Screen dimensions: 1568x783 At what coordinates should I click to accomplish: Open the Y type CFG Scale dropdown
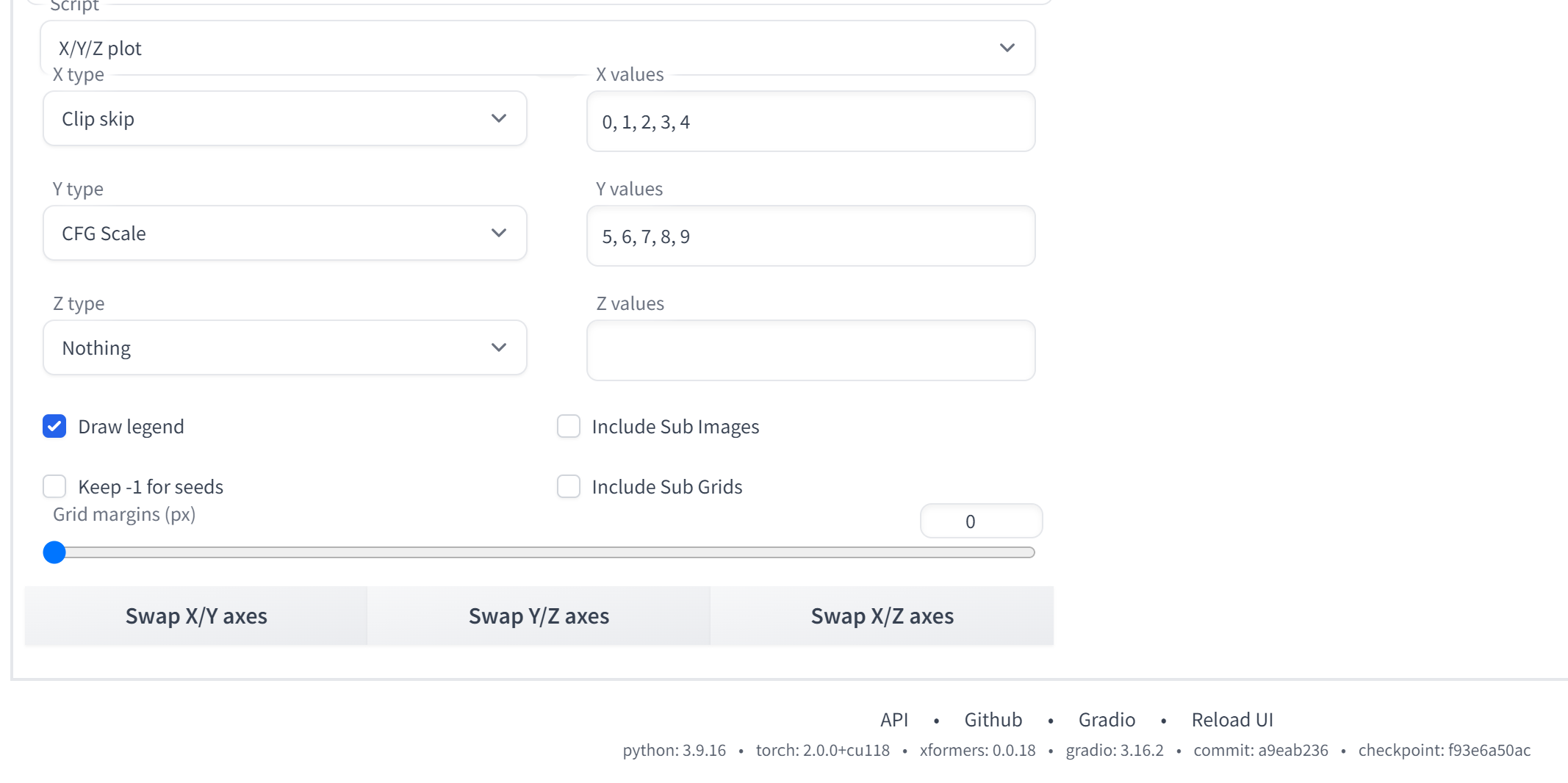[x=284, y=234]
